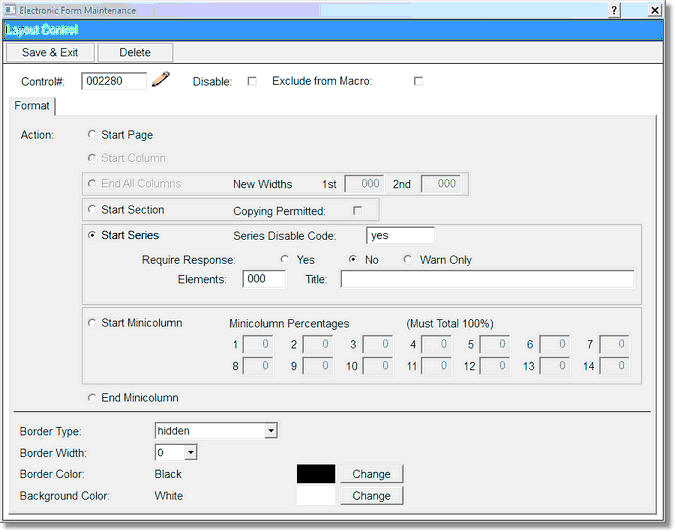
Task: Toggle the Copying Permitted checkbox
Action: coord(357,210)
